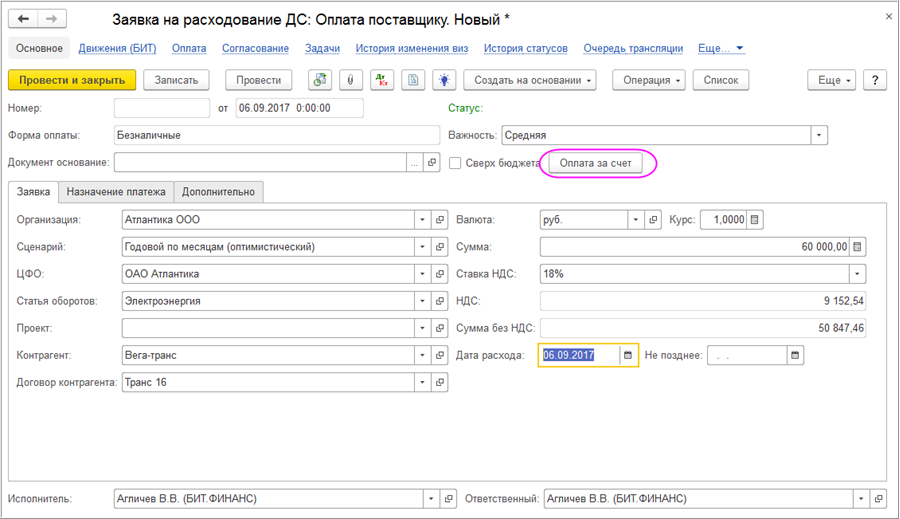900x519 pixels.
Task: Open calculator icon in Сумма field
Action: click(858, 246)
